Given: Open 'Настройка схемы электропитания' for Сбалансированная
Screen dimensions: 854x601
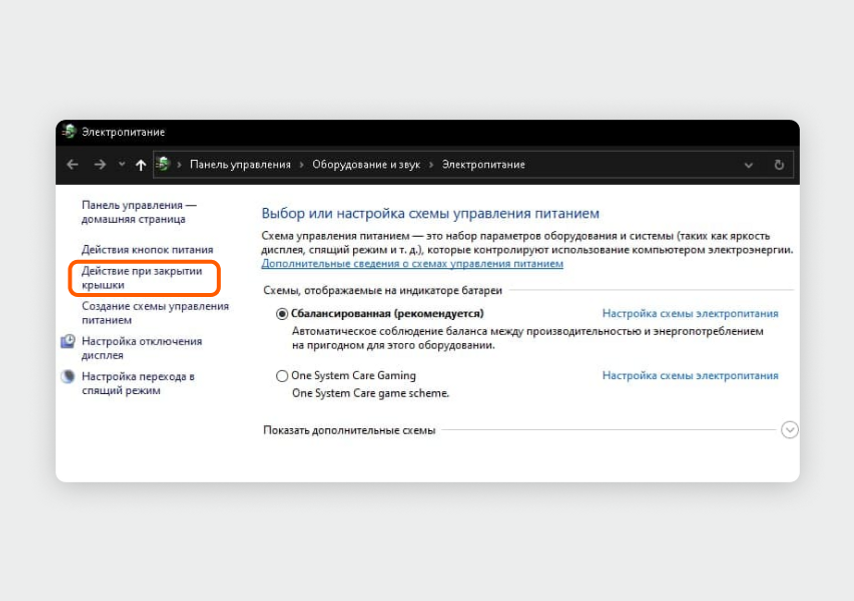Looking at the screenshot, I should tap(690, 313).
